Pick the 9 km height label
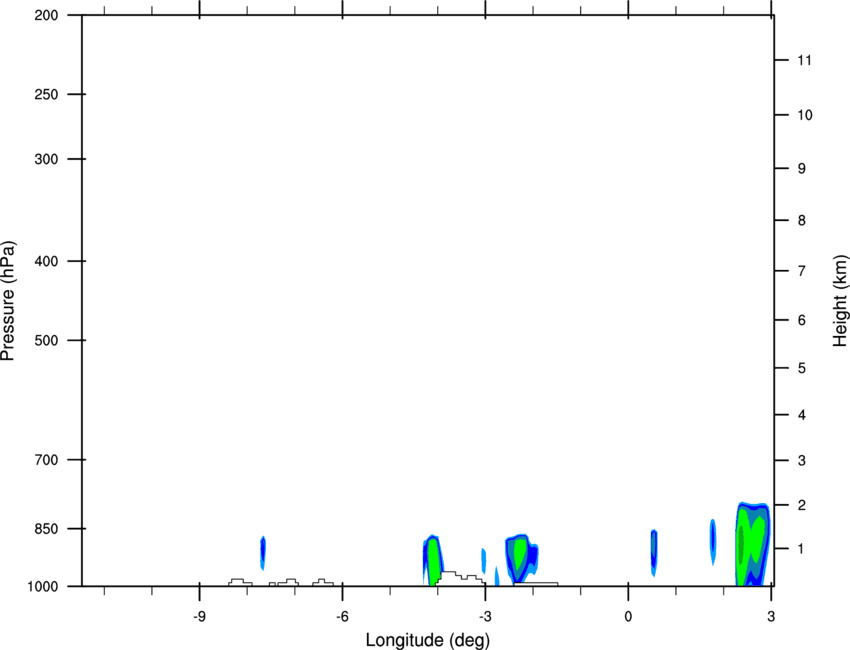 click(802, 169)
